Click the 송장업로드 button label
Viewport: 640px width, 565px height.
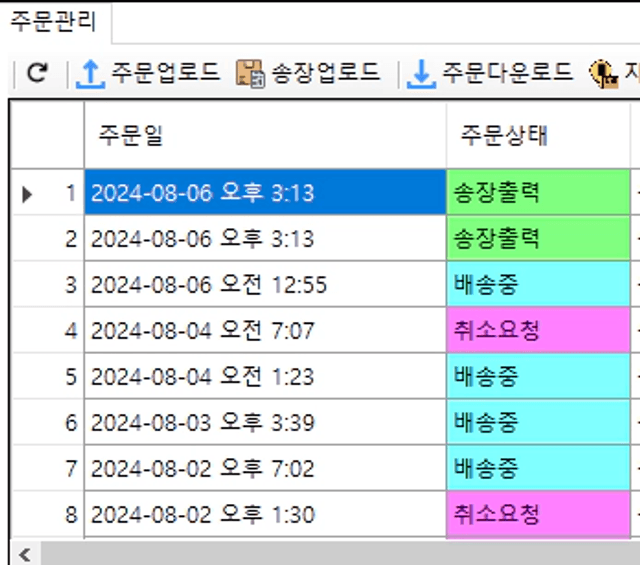point(326,73)
